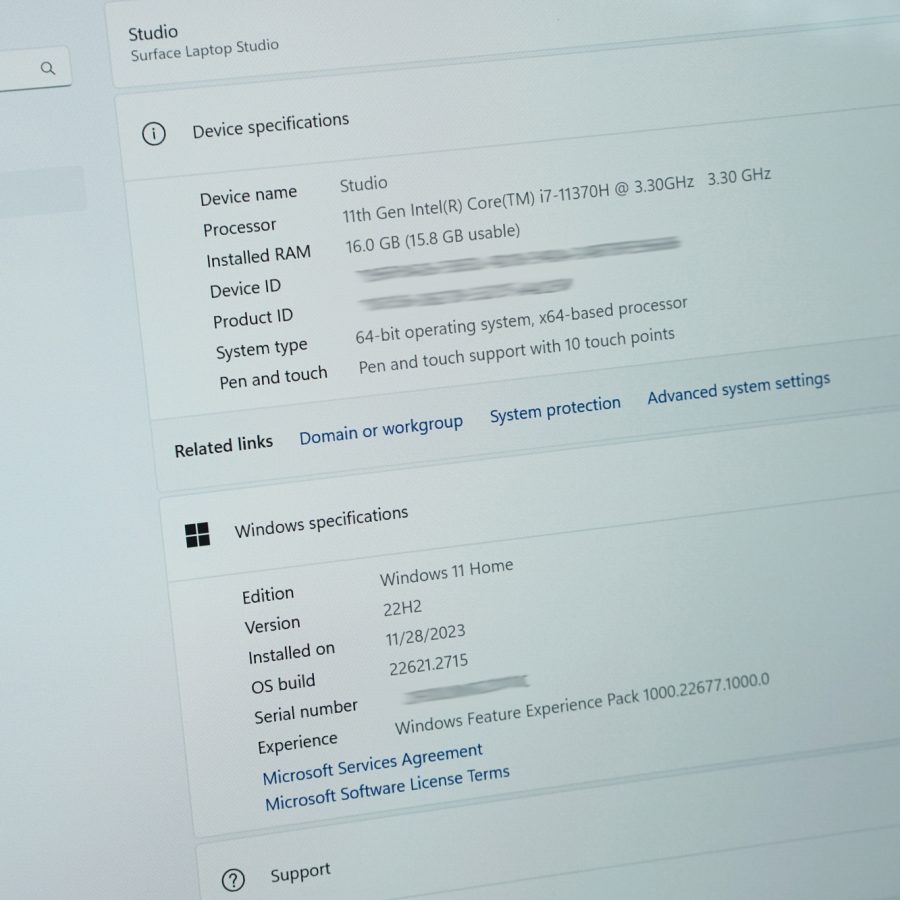Click the Serial number label

[305, 712]
